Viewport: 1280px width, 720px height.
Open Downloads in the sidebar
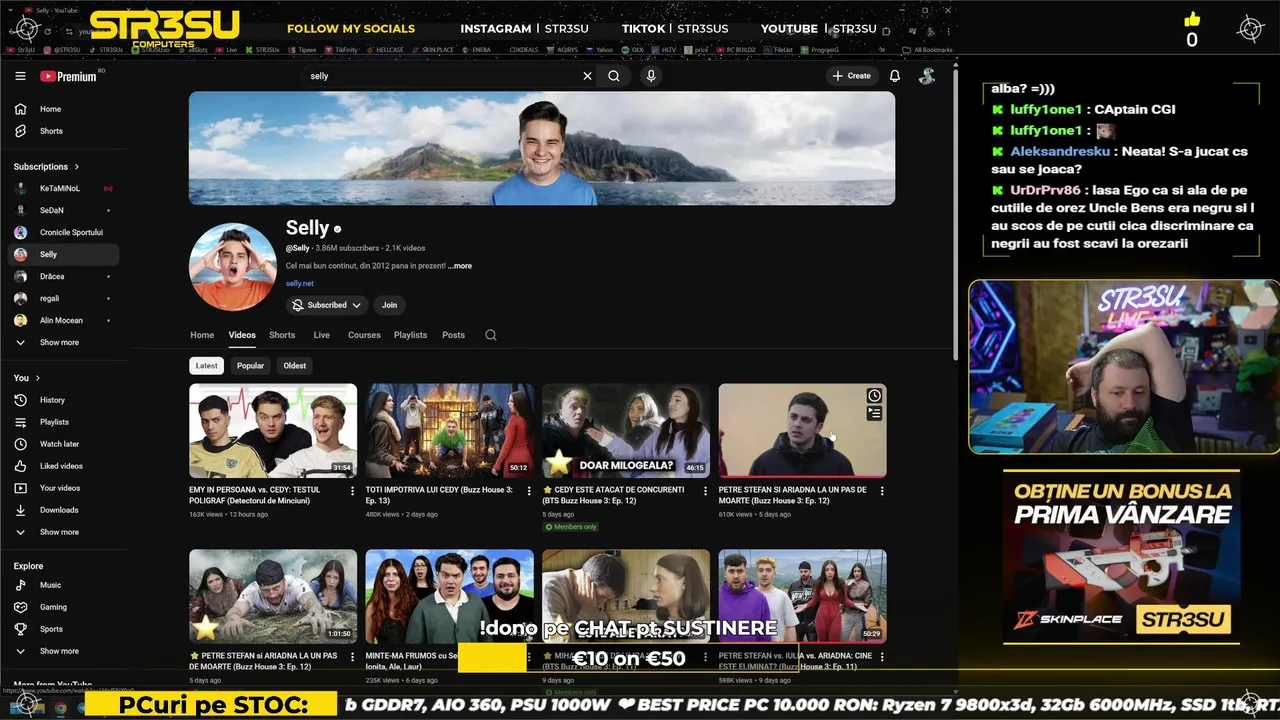64,510
